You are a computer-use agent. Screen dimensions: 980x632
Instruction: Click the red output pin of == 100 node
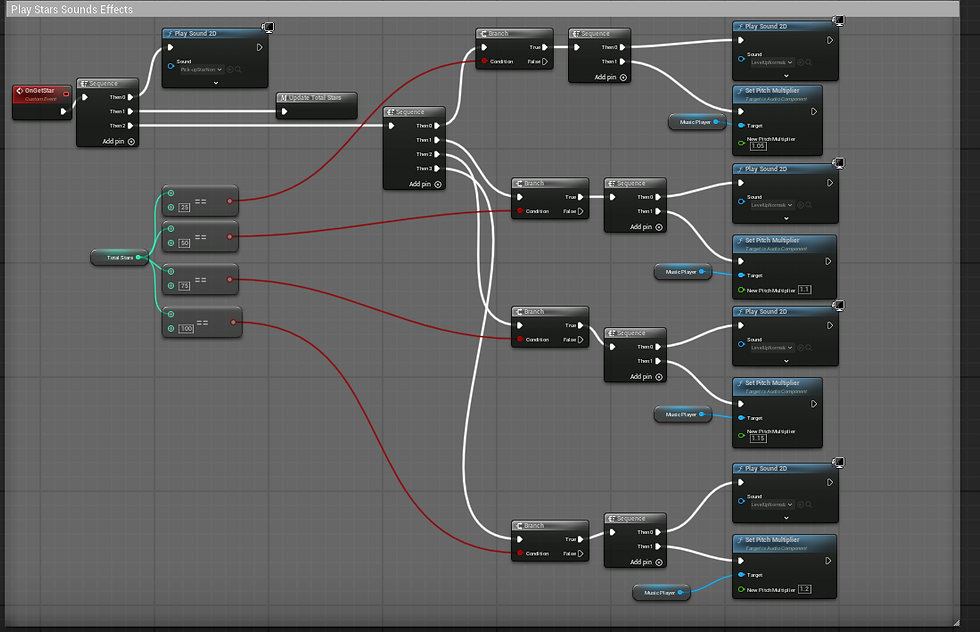[233, 323]
